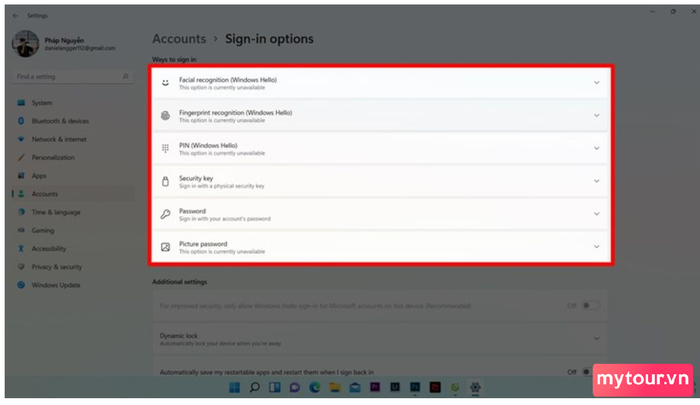
Task: Click the Windows Update icon in sidebar
Action: (21, 285)
